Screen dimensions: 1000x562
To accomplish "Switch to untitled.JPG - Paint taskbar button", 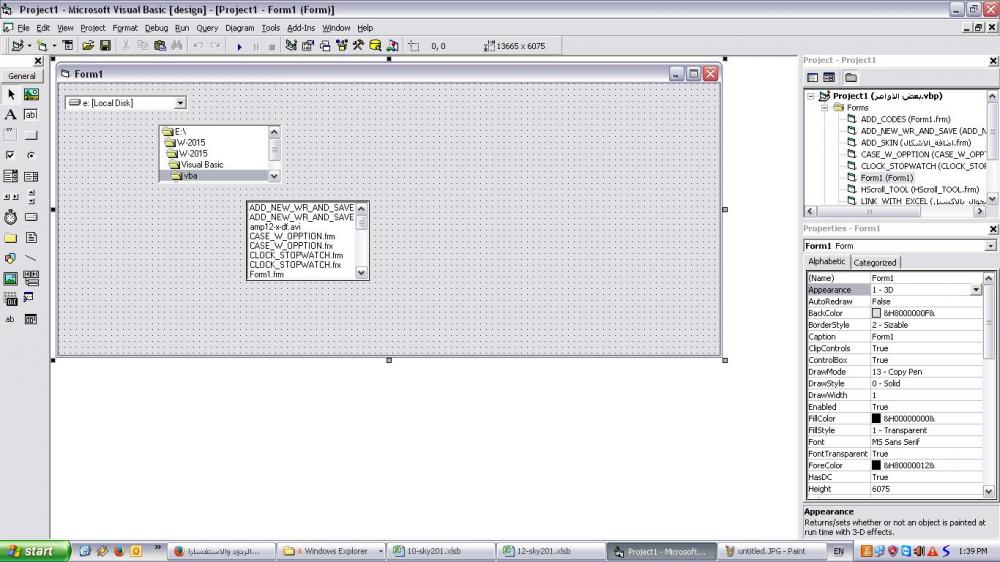I will (770, 551).
